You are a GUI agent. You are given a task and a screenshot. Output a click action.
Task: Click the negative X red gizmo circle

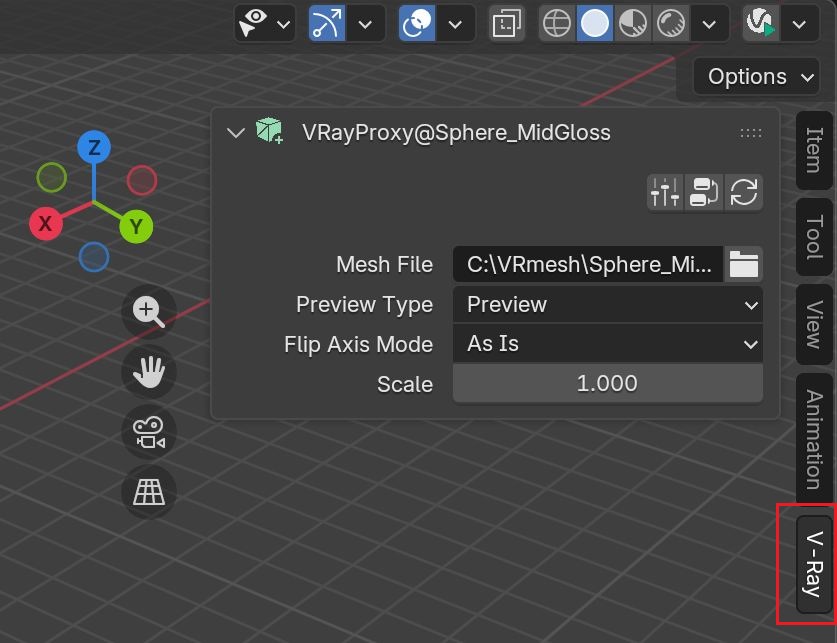pos(142,180)
